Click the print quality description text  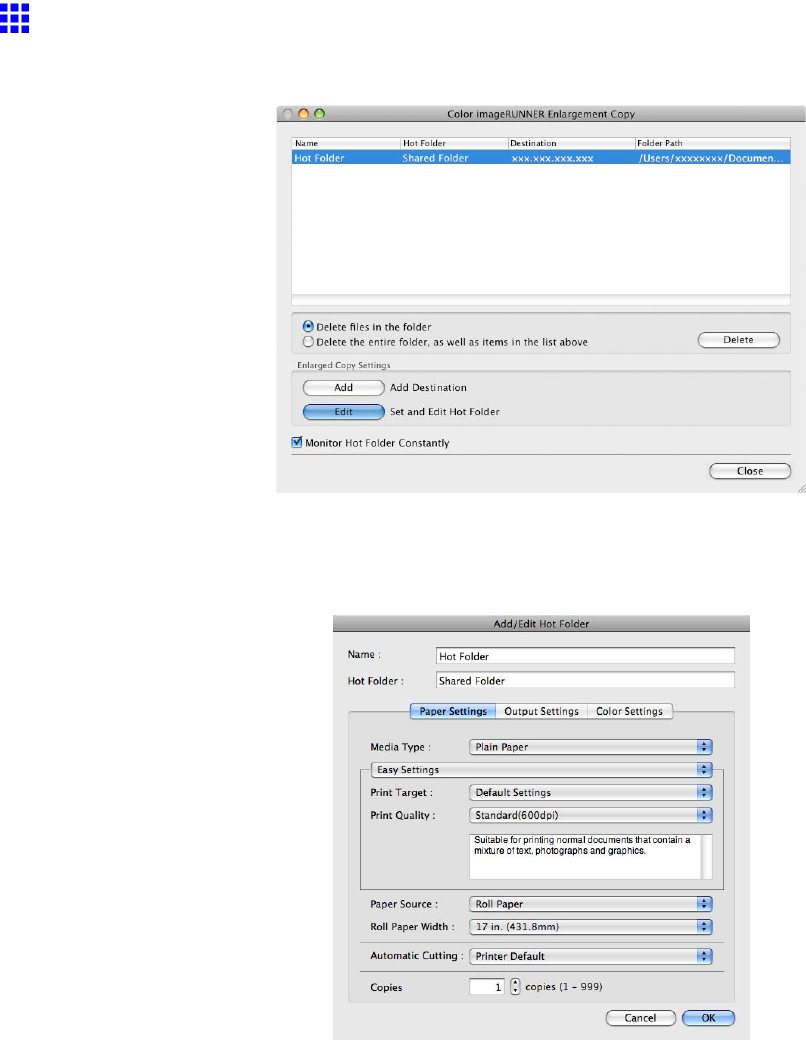(582, 845)
